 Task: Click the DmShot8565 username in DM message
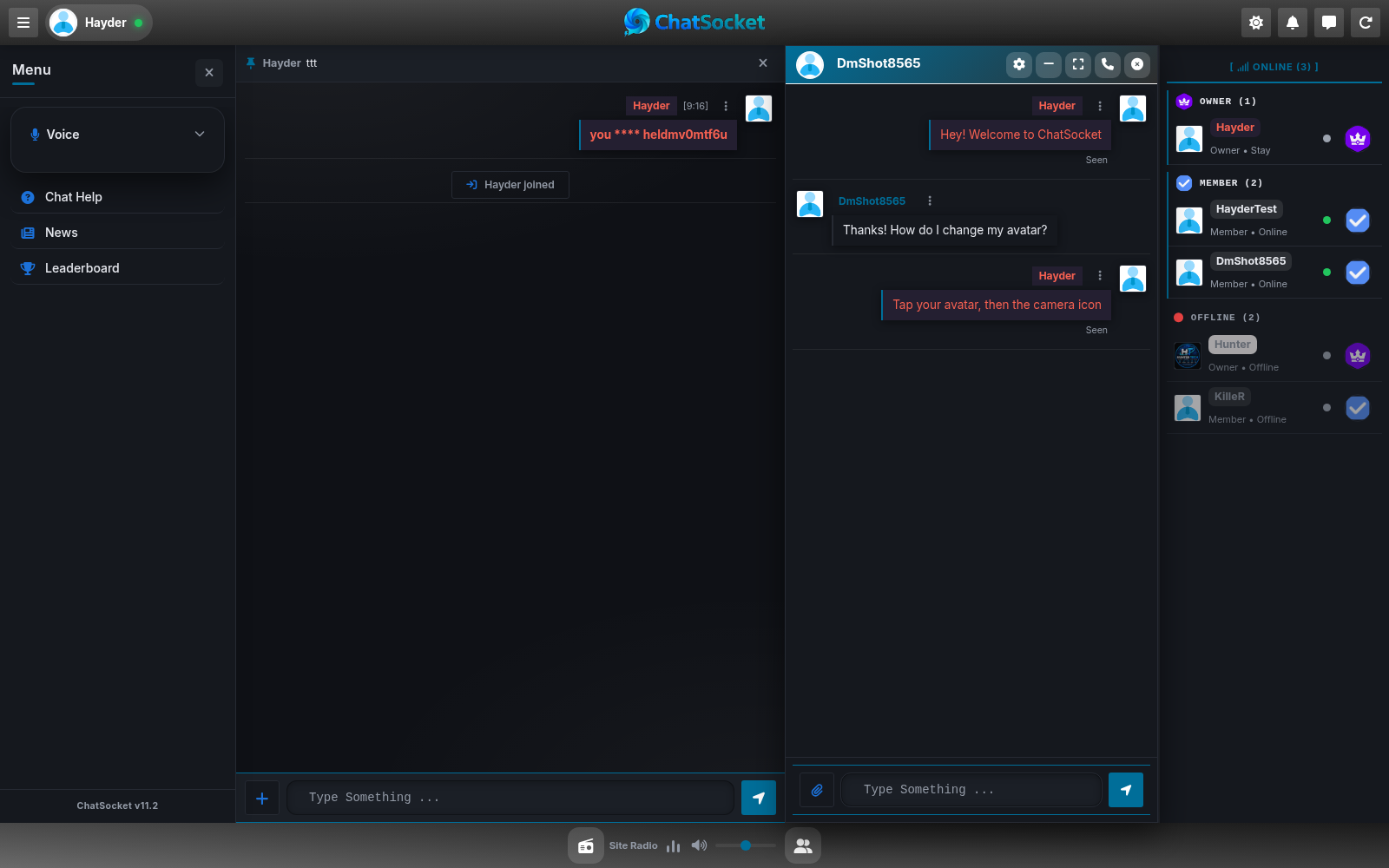872,201
